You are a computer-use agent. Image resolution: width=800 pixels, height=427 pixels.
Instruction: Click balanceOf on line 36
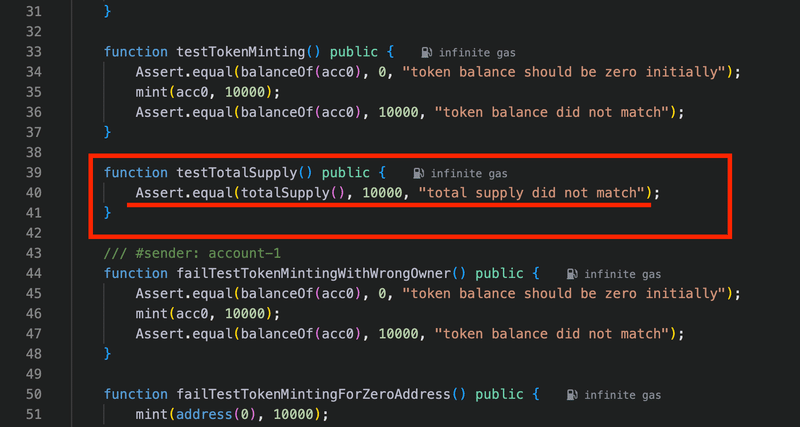(x=277, y=112)
